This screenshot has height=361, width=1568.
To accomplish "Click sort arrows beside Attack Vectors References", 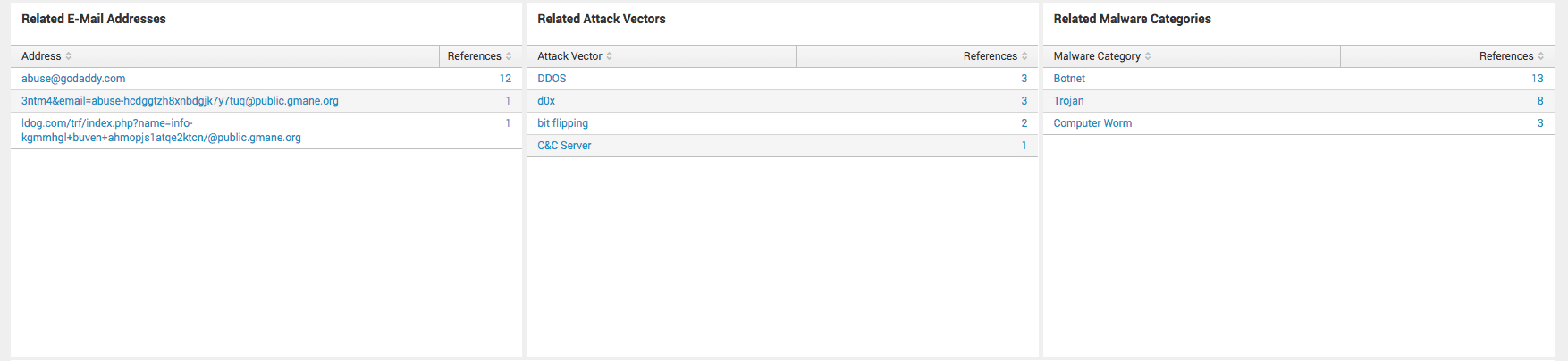I will 1024,56.
